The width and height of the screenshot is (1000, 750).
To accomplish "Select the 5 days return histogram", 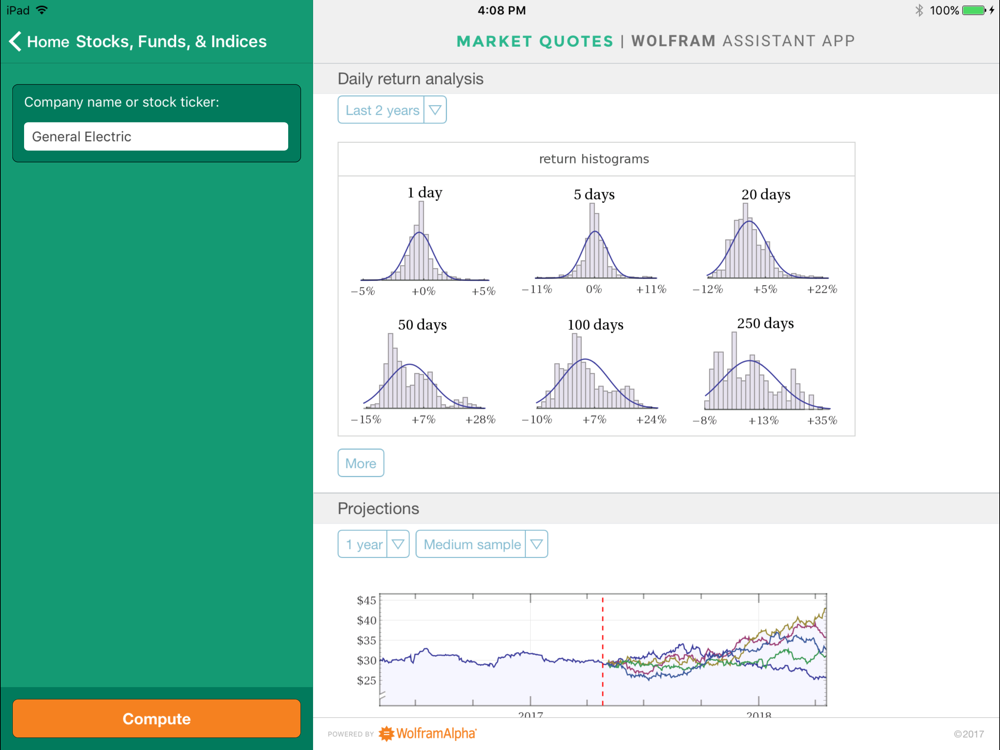I will 594,241.
